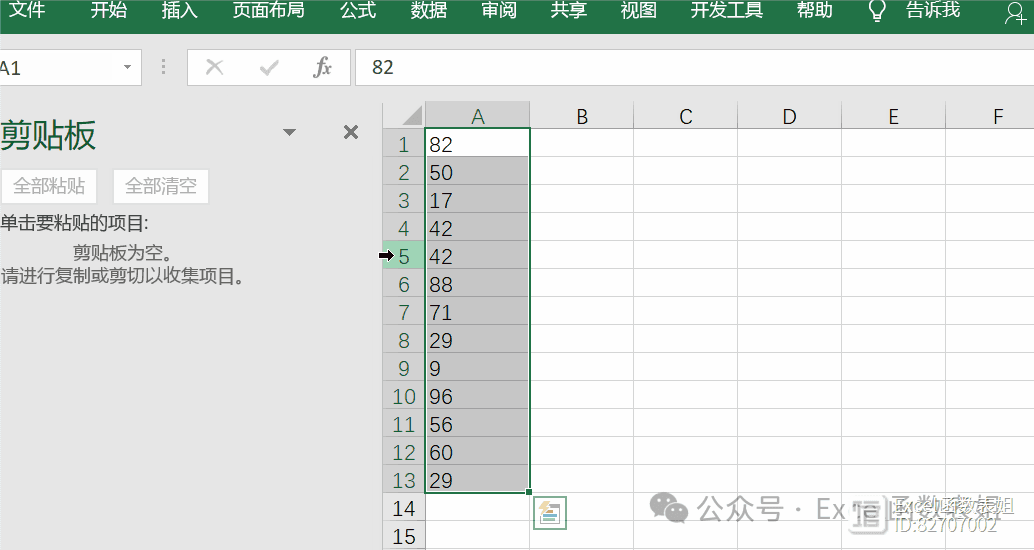Click the formula bar cancel X icon
The image size is (1034, 550).
pyautogui.click(x=214, y=67)
